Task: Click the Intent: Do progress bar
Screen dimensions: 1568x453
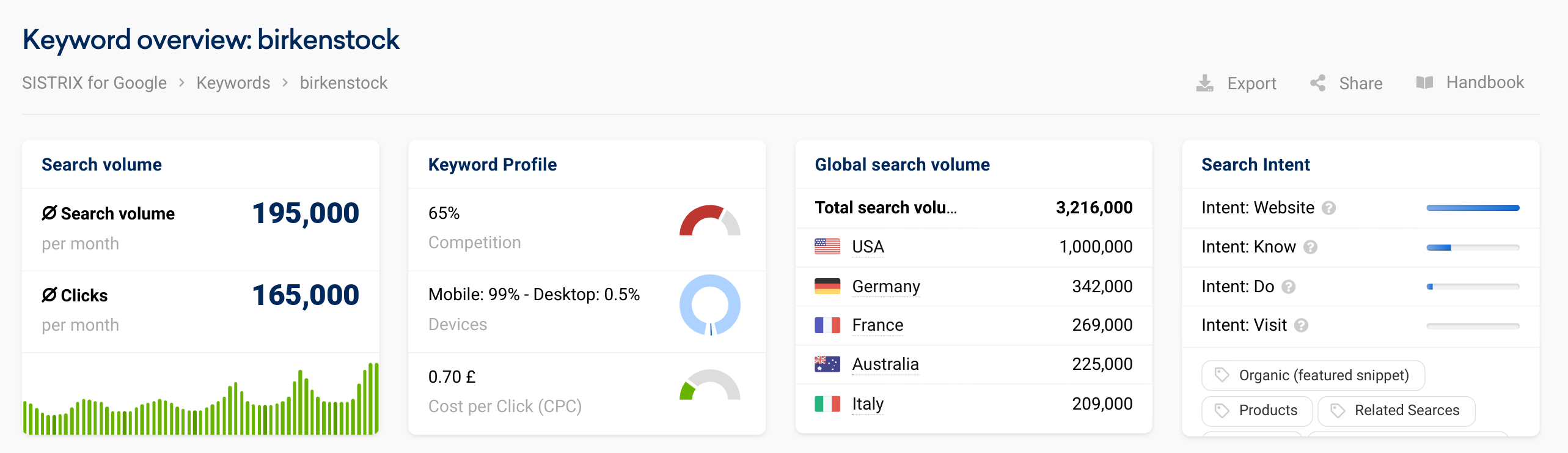Action: coord(1473,287)
